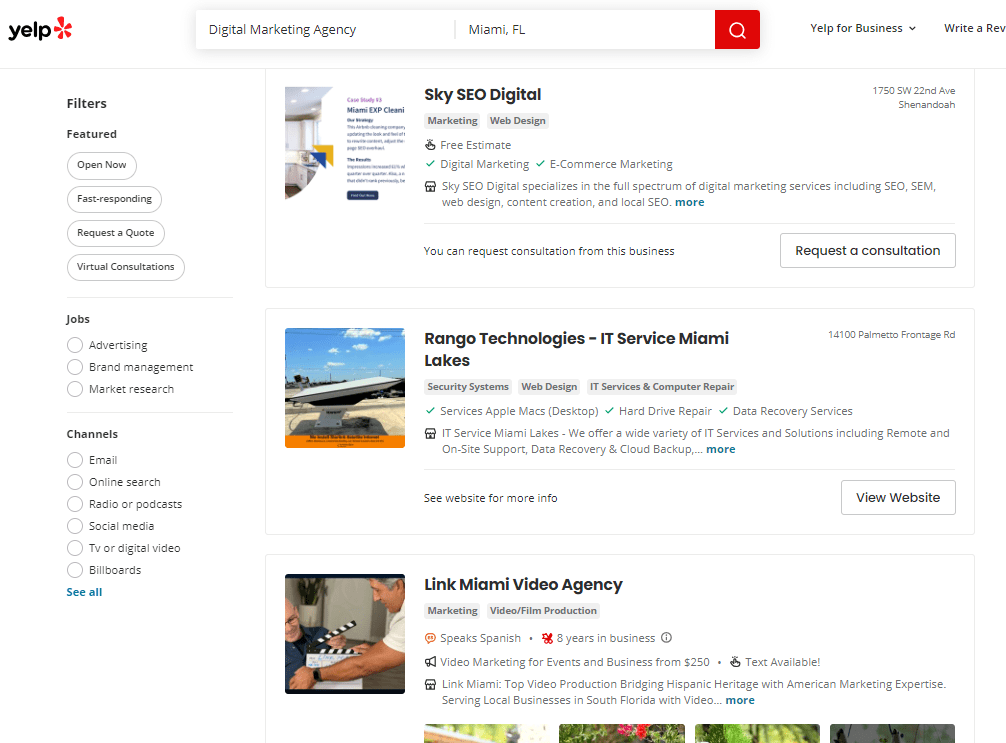Click the megaphone icon for Video Marketing

click(x=430, y=662)
